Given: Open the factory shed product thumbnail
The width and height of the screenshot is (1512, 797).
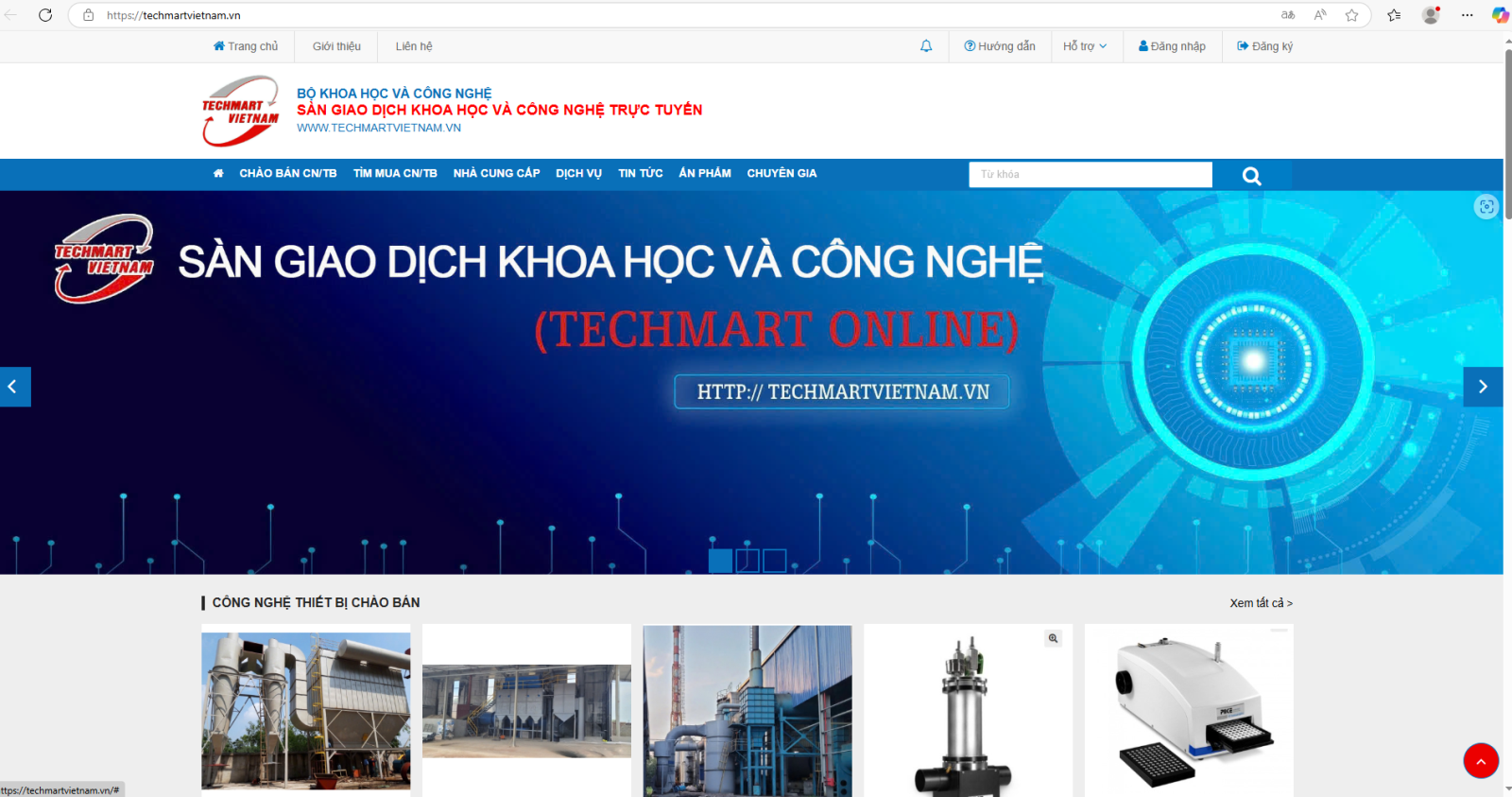Looking at the screenshot, I should click(526, 711).
